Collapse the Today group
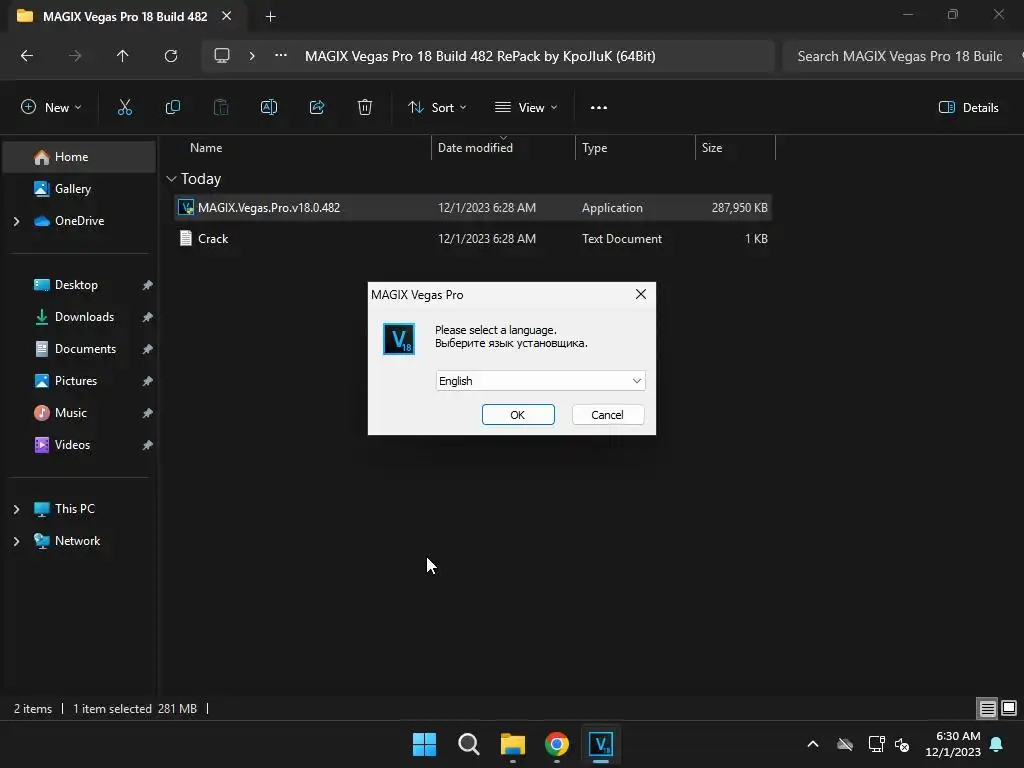Screen dimensions: 1024x768 (x=171, y=179)
